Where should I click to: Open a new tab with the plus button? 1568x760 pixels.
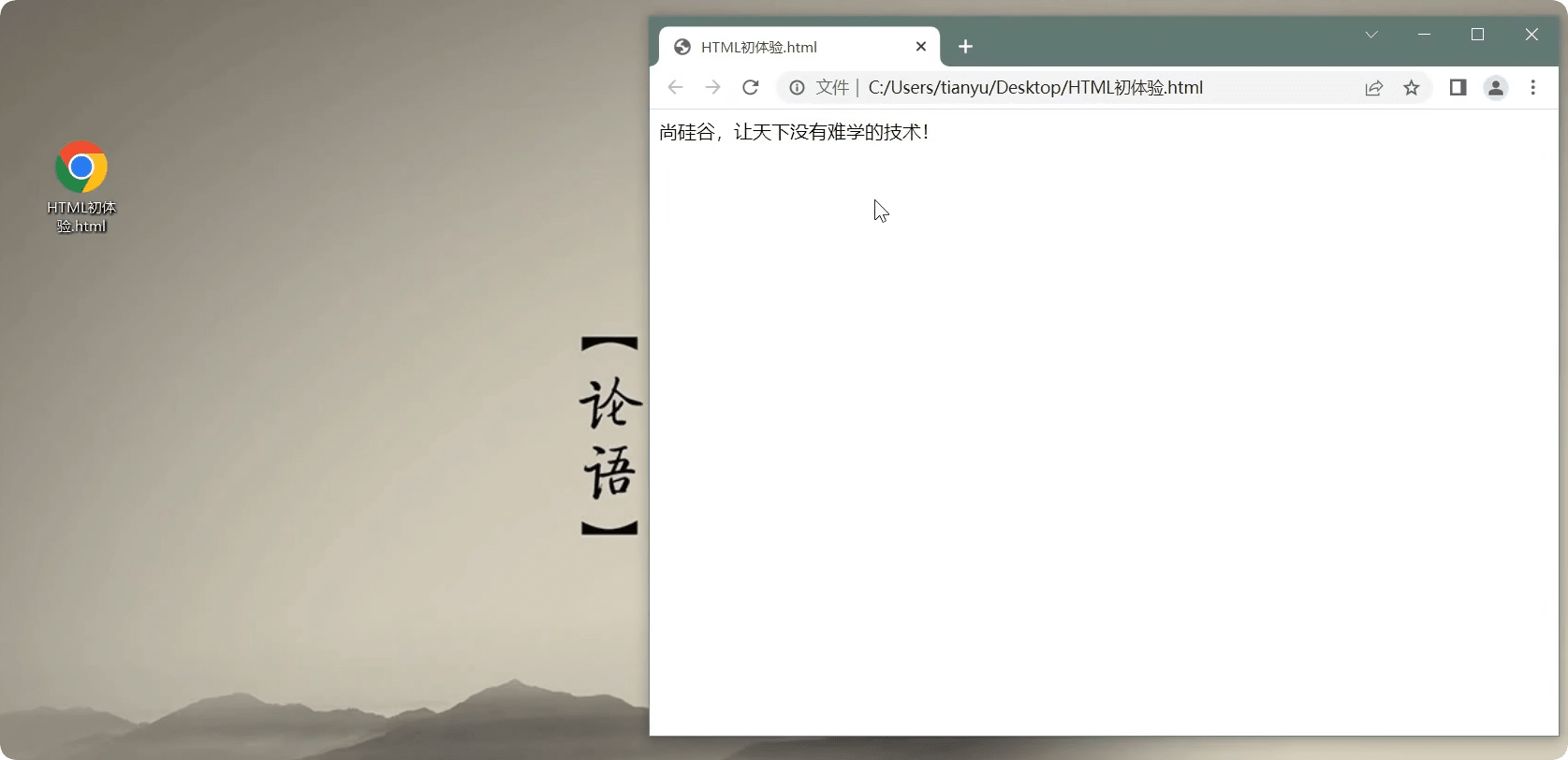pos(965,47)
